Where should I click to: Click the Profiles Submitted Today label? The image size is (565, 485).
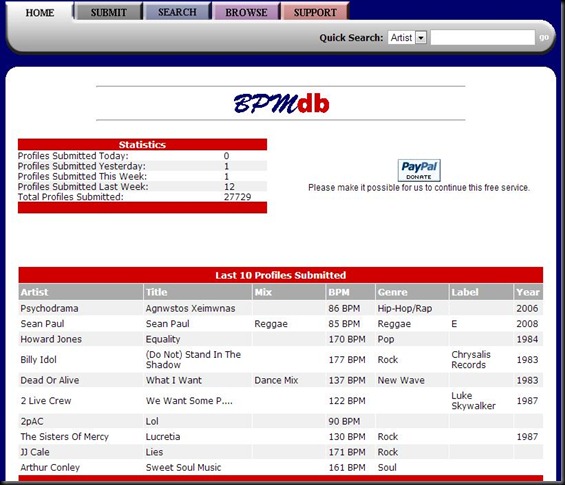[x=73, y=156]
